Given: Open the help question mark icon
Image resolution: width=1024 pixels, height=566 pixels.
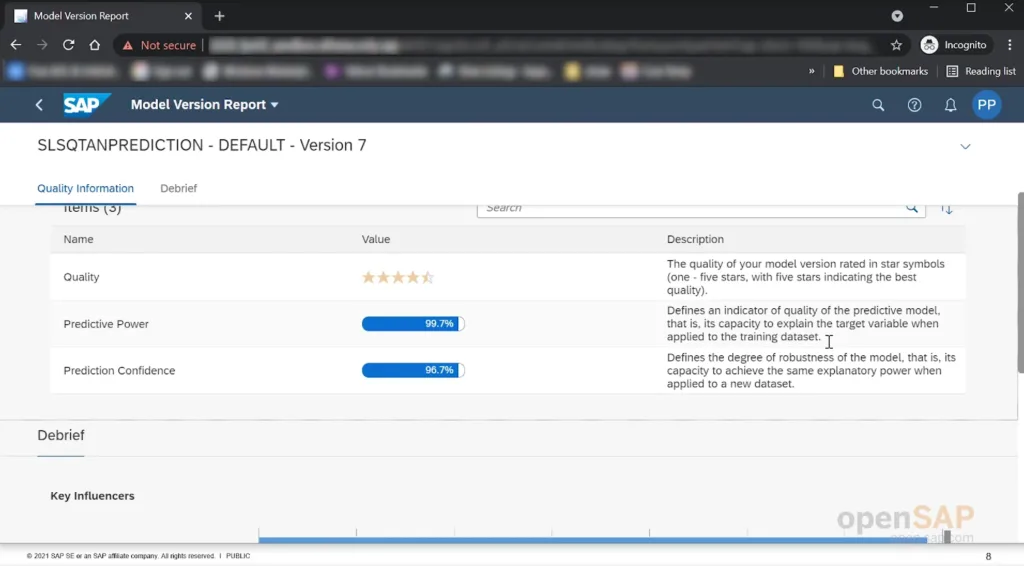Looking at the screenshot, I should (914, 104).
